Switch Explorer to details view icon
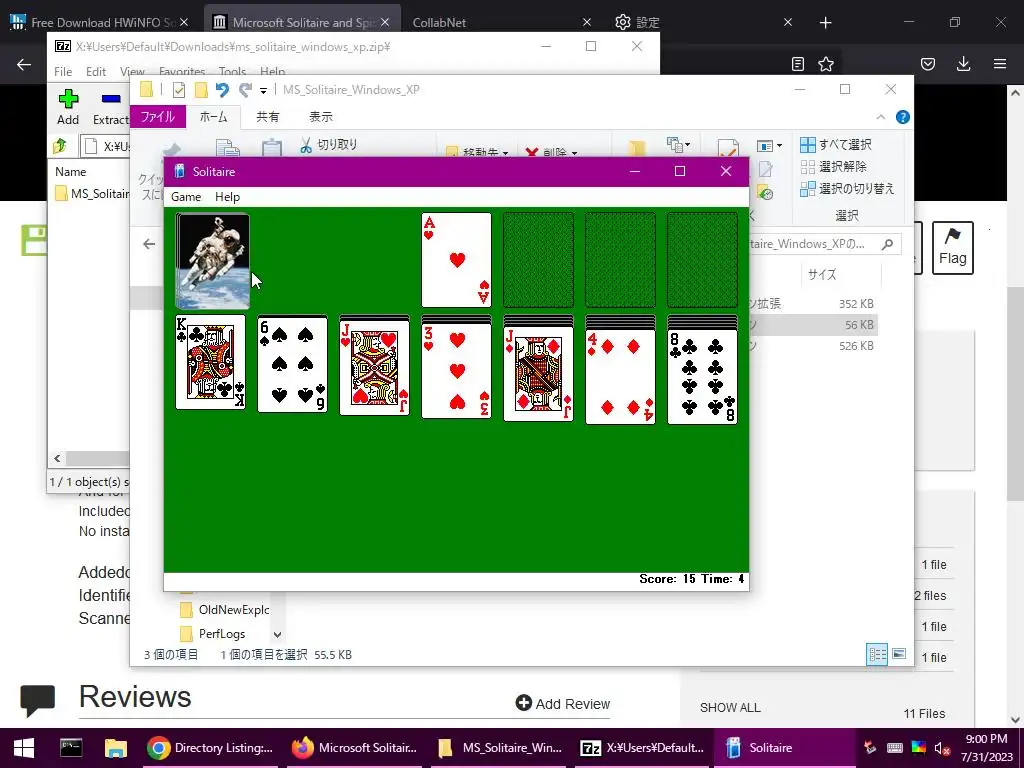The width and height of the screenshot is (1024, 768). click(x=877, y=654)
